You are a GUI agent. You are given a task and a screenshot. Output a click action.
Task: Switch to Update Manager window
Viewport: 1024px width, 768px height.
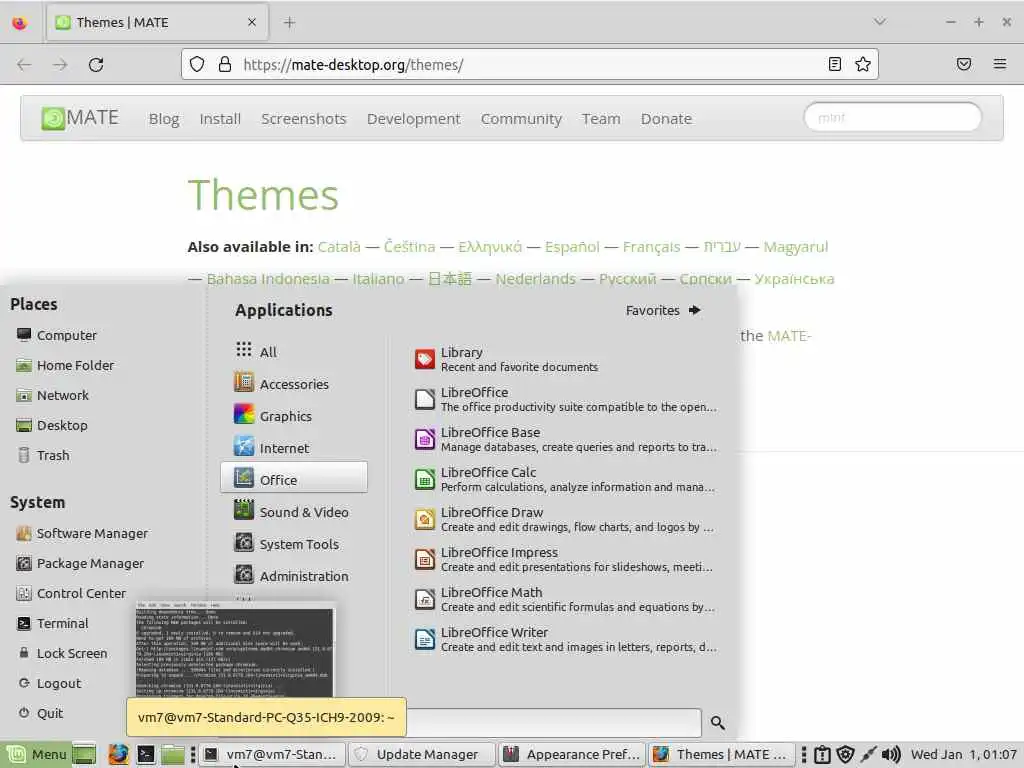(x=421, y=754)
